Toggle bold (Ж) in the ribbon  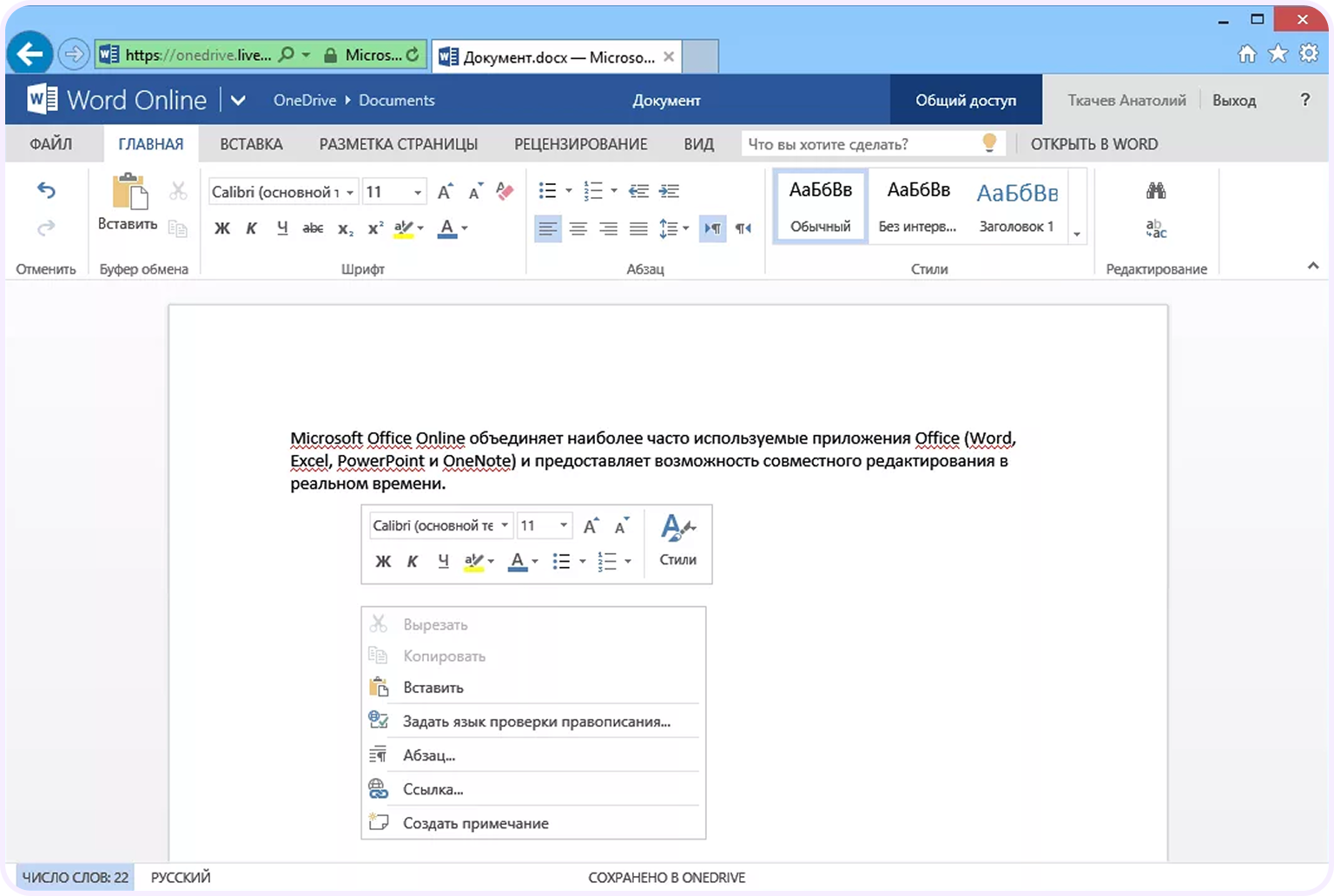click(x=222, y=228)
